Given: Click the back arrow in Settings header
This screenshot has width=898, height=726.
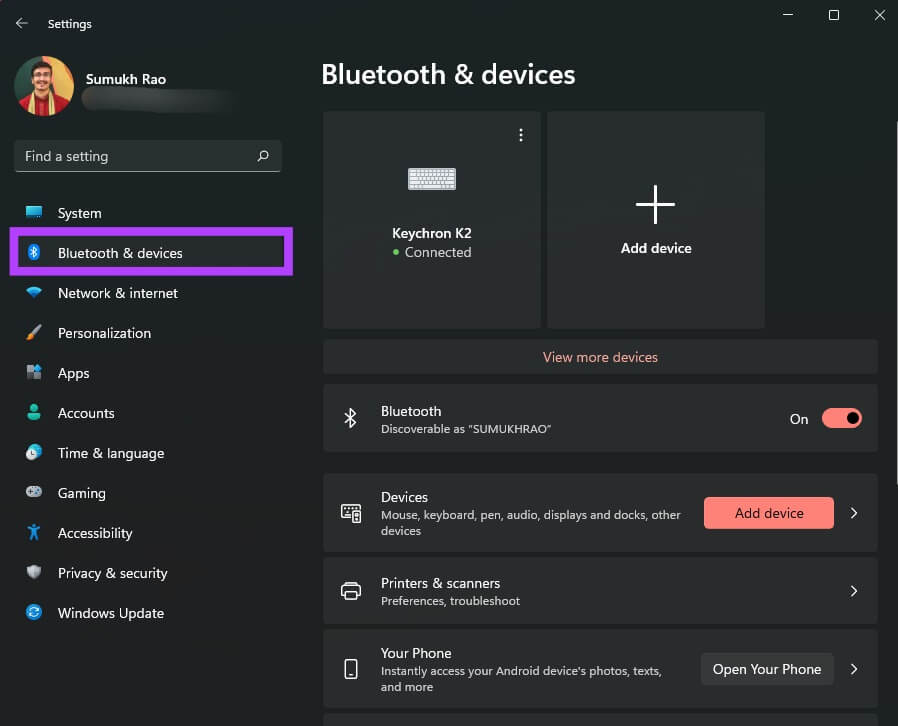Looking at the screenshot, I should point(22,23).
